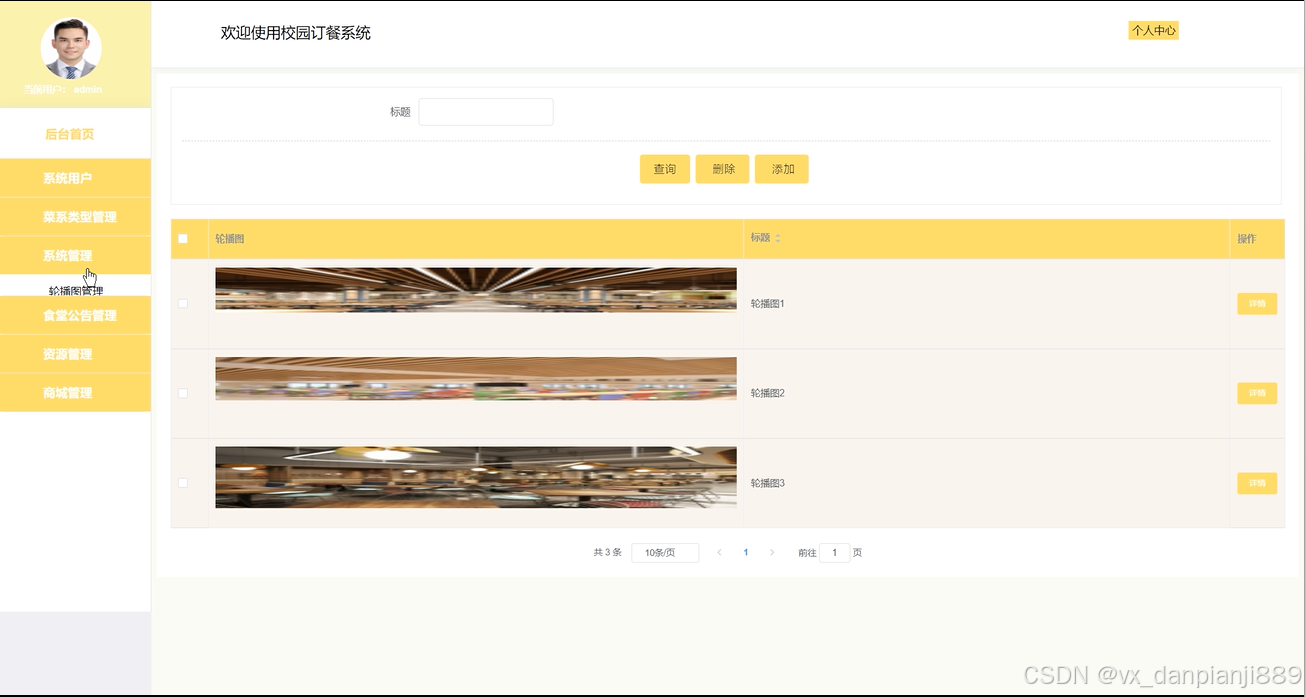
Task: Open the 轮播图3 banner thumbnail
Action: pyautogui.click(x=476, y=477)
